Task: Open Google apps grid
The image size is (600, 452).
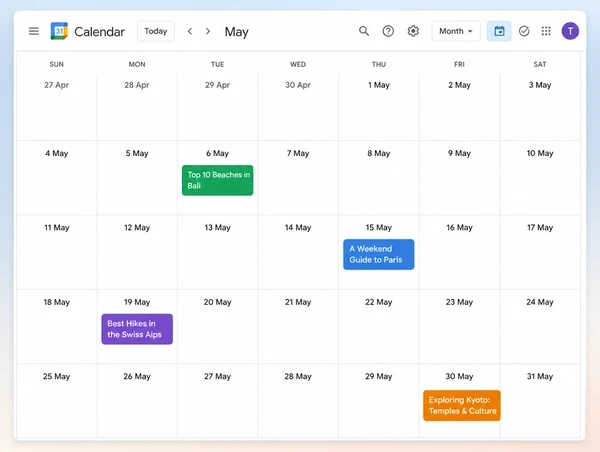Action: 546,31
